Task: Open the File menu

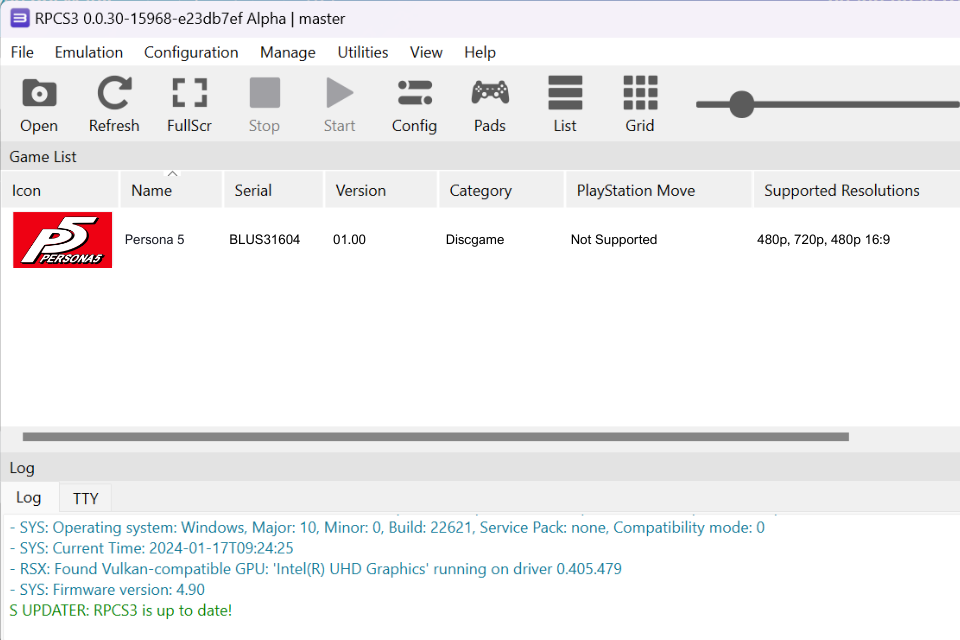Action: point(22,53)
